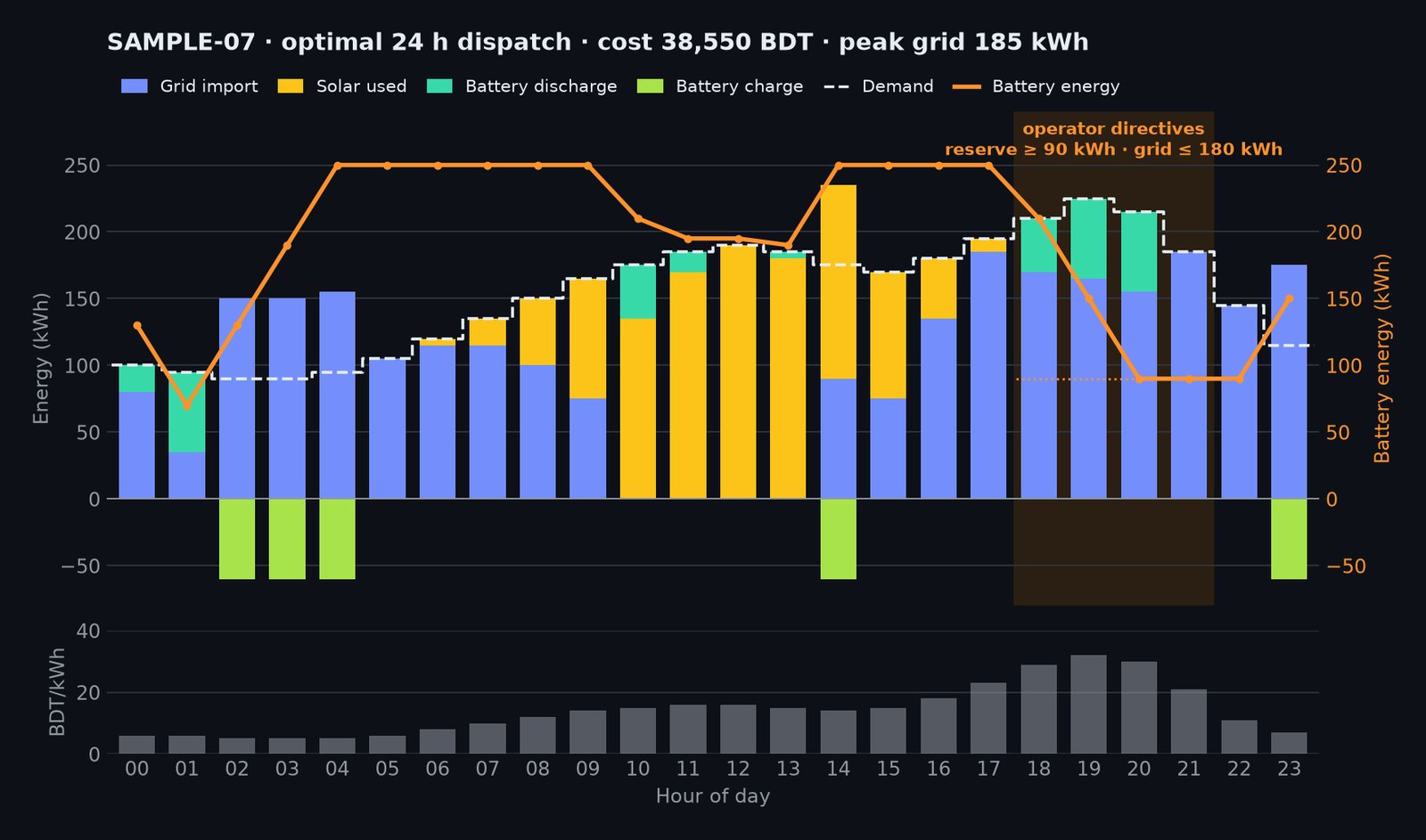The height and width of the screenshot is (840, 1426).
Task: Toggle the Battery charge legend entry
Action: [x=721, y=86]
